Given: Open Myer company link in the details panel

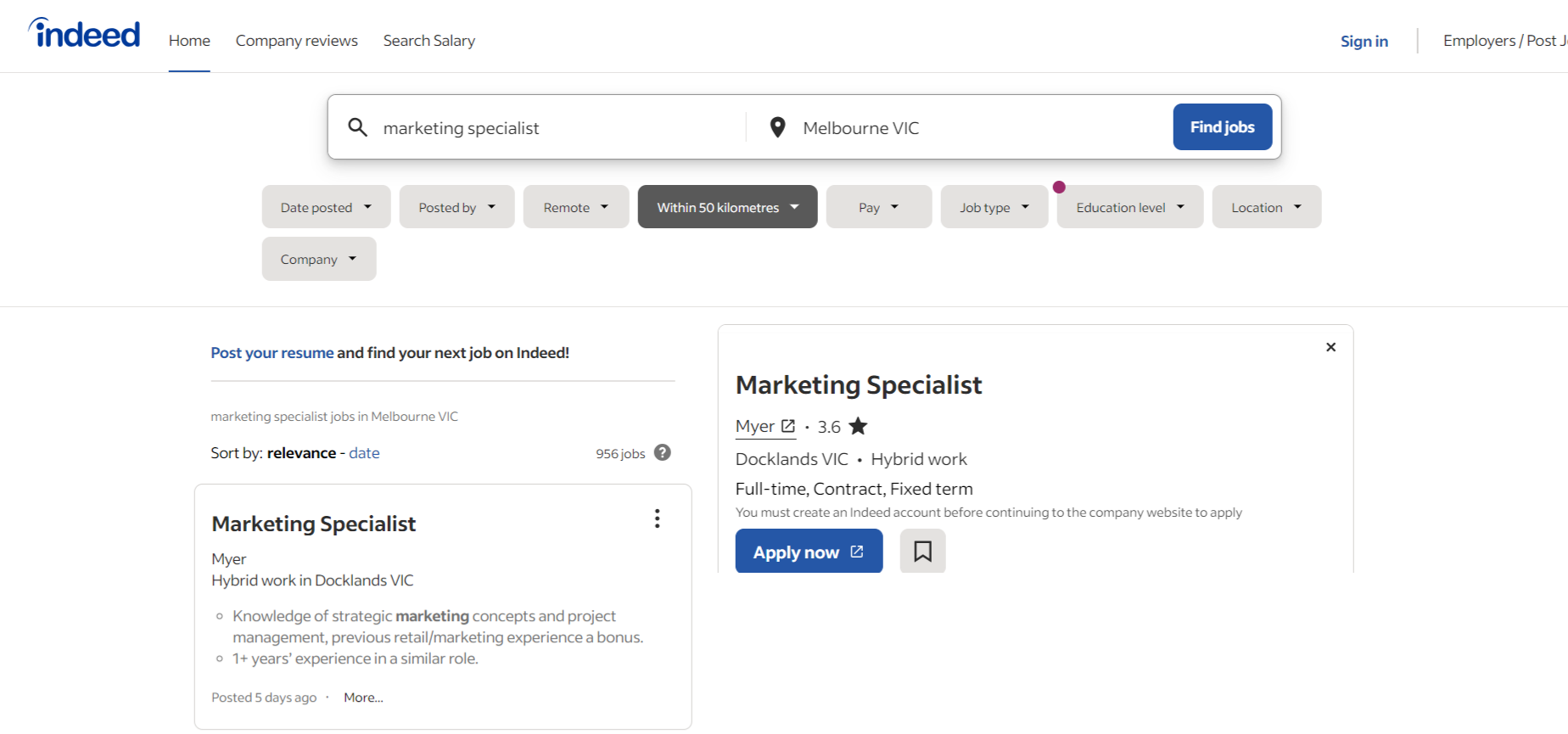Looking at the screenshot, I should 765,426.
